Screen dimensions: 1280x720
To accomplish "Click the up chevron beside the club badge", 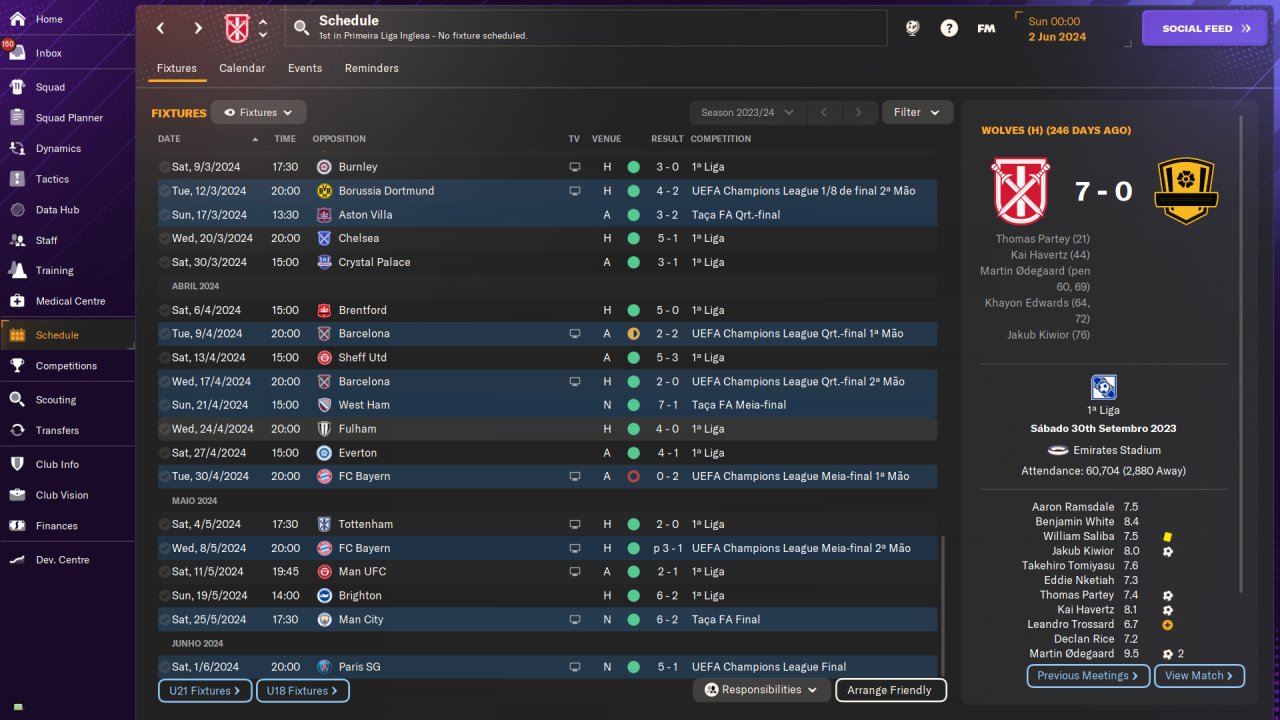I will tap(263, 22).
